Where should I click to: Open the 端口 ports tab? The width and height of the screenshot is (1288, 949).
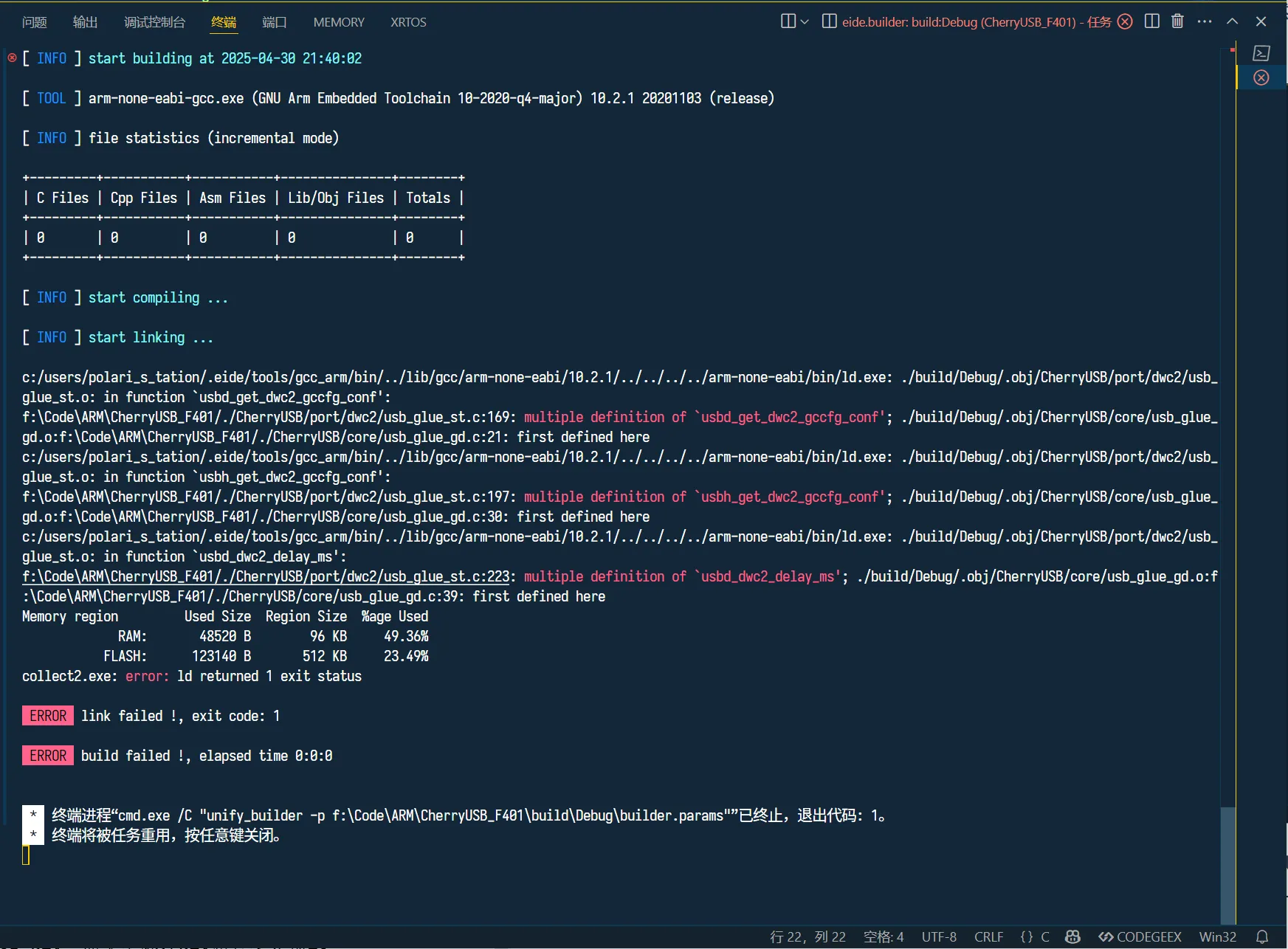[275, 22]
